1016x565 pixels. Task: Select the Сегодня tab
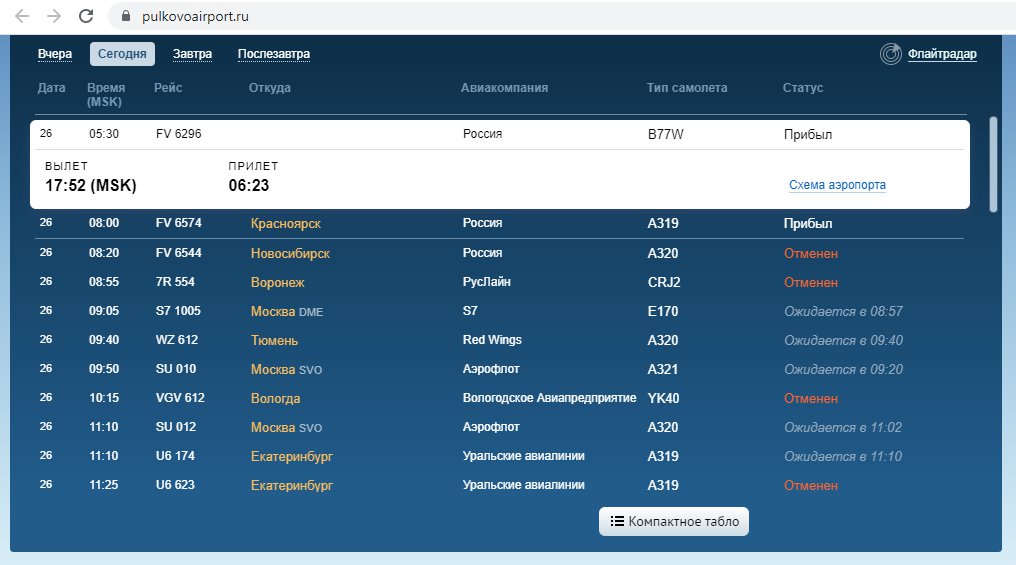pos(122,54)
